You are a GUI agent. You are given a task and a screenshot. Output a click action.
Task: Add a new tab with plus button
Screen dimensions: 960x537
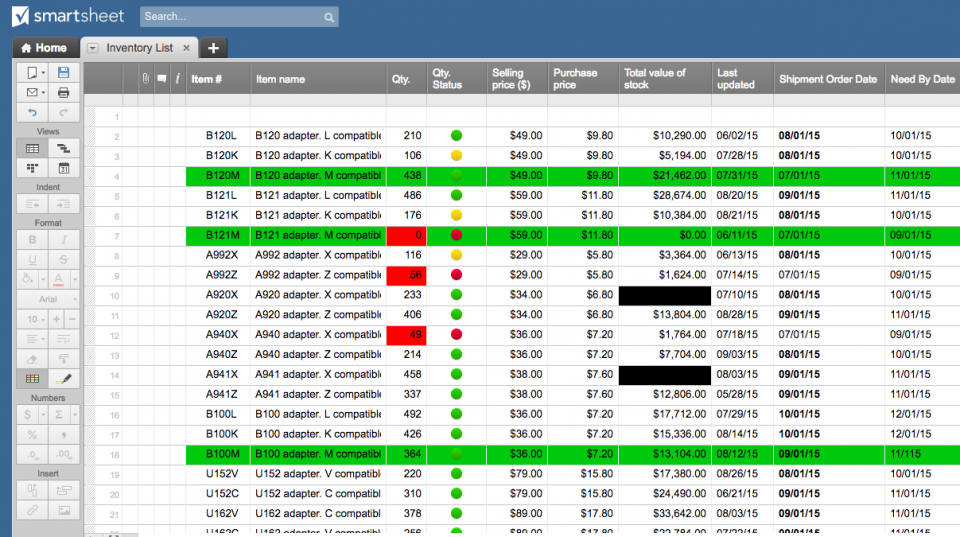(213, 48)
